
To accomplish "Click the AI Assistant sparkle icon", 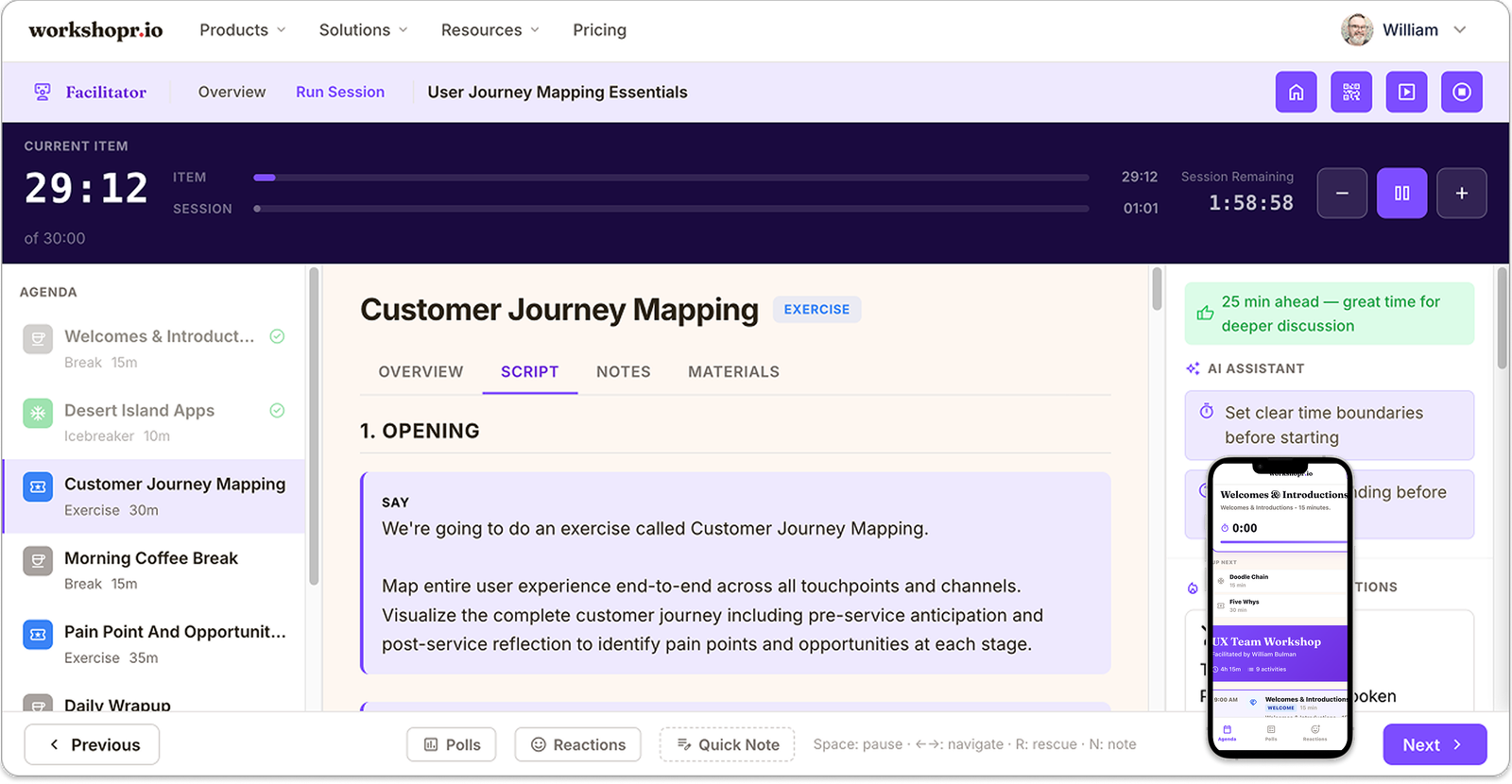I will [x=1194, y=368].
